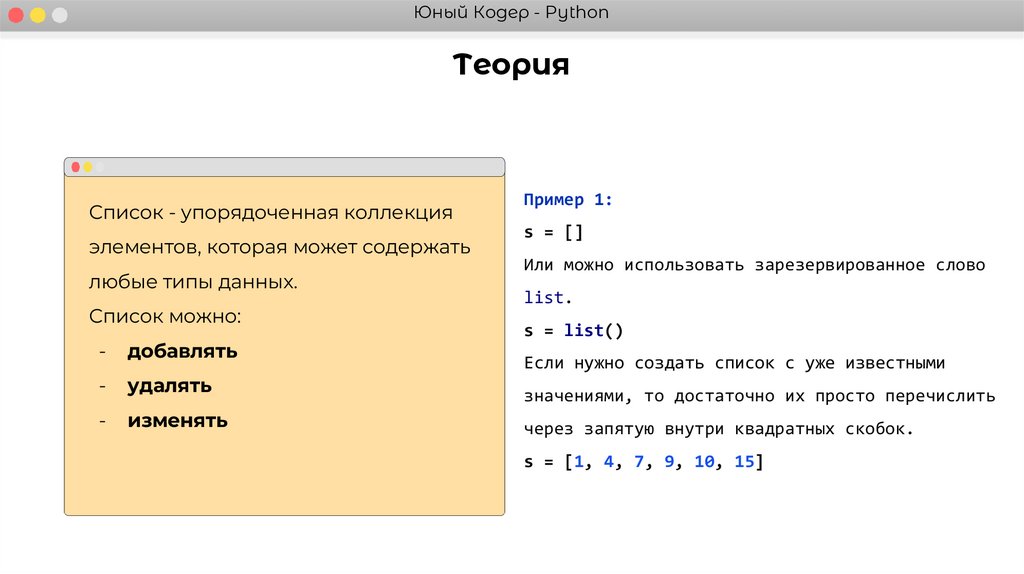Click the line 'через запятую внутри квадратных скобок.'
This screenshot has width=1024, height=574.
[x=718, y=429]
